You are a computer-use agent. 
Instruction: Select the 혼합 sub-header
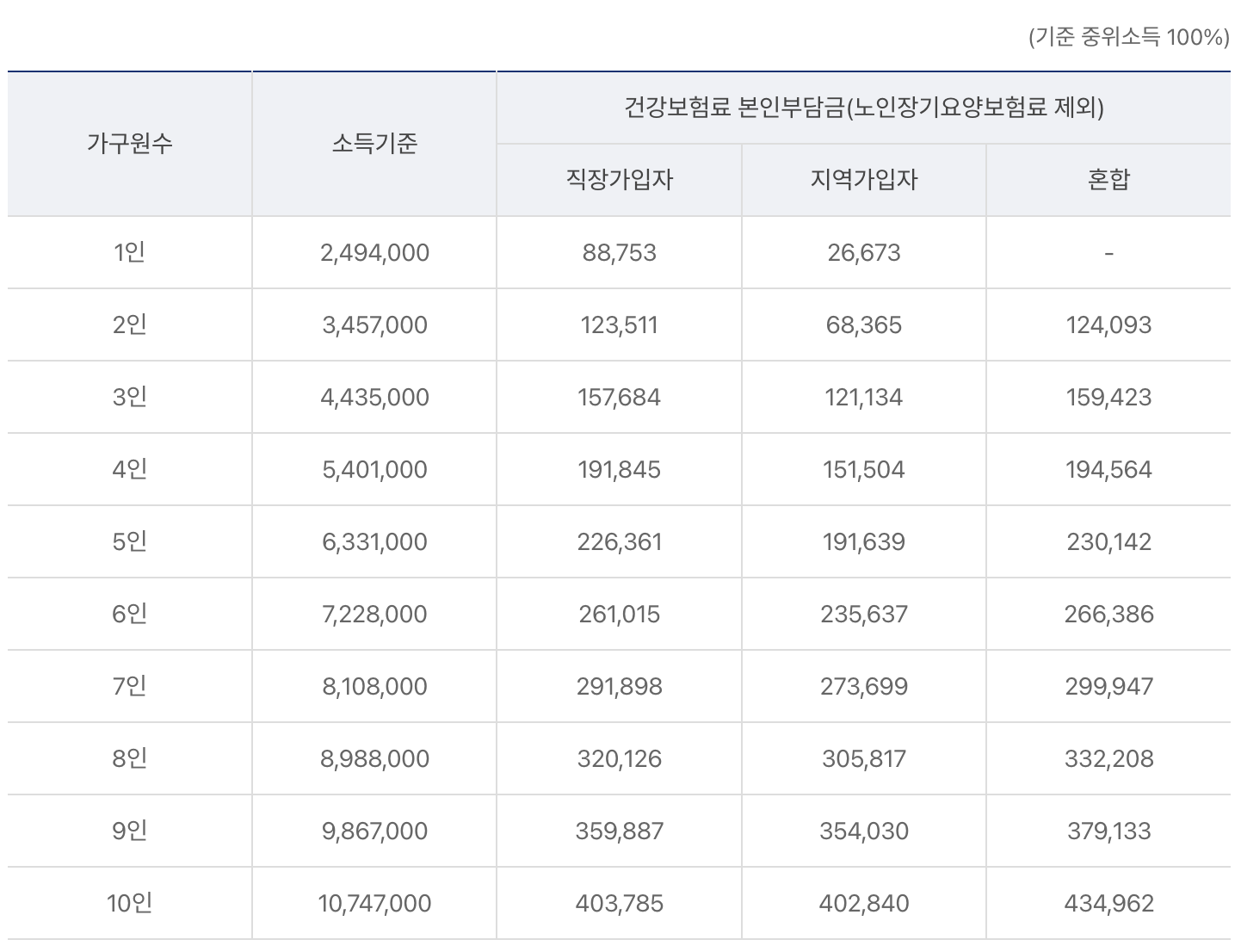point(1108,179)
